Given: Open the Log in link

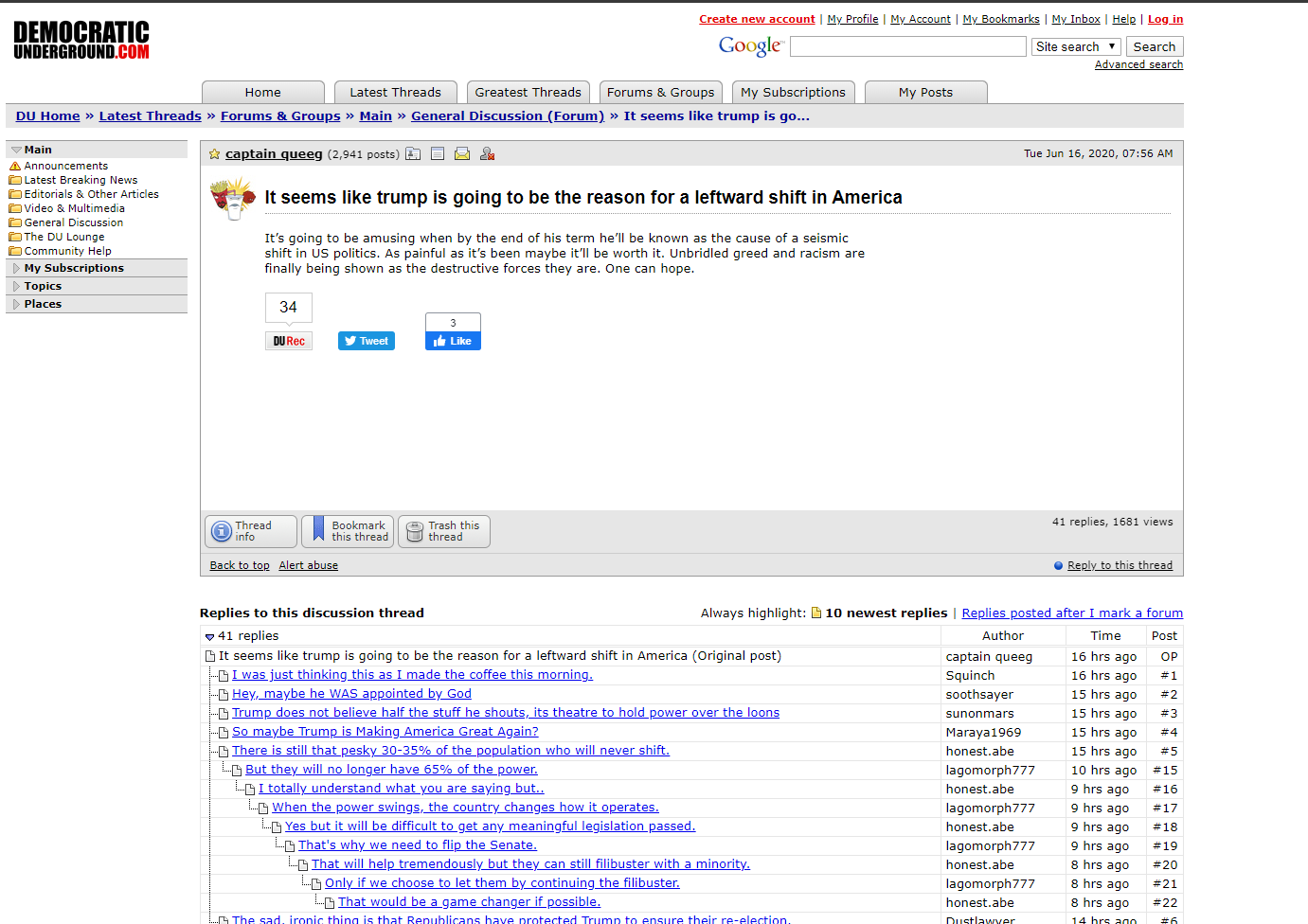Looking at the screenshot, I should pos(1165,19).
